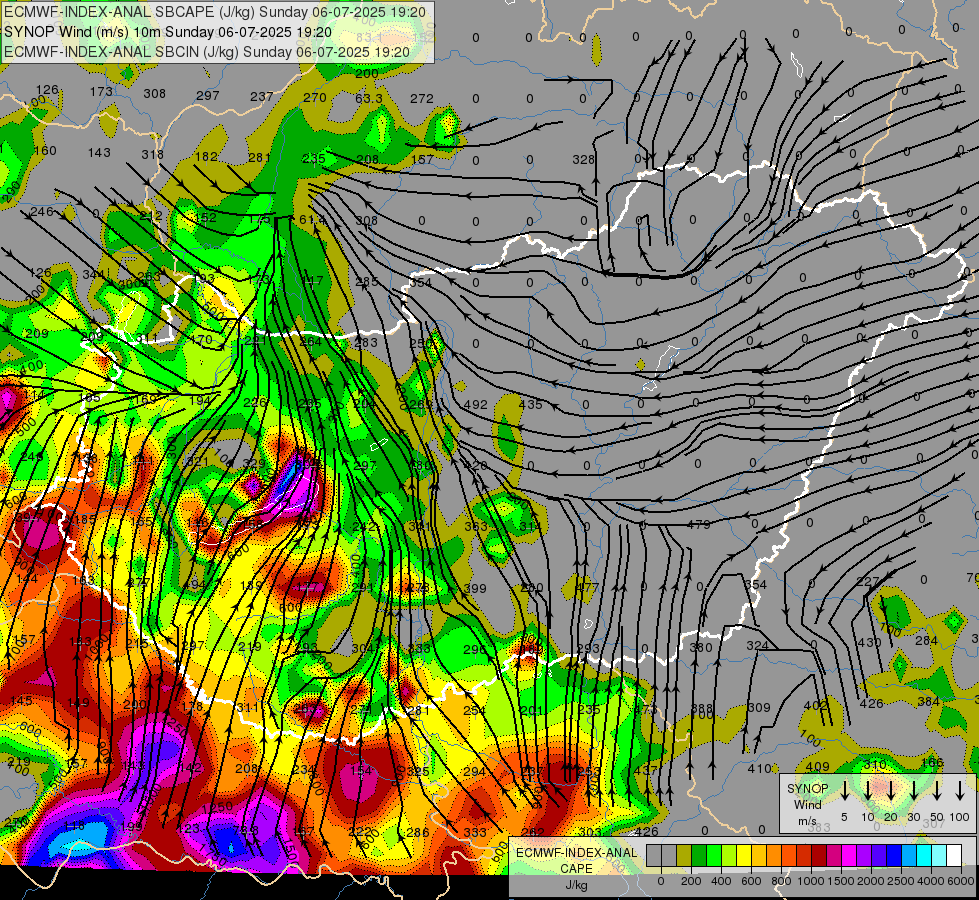Click the 6000 tick label on colorbar
Image resolution: width=979 pixels, height=900 pixels.
point(961,881)
